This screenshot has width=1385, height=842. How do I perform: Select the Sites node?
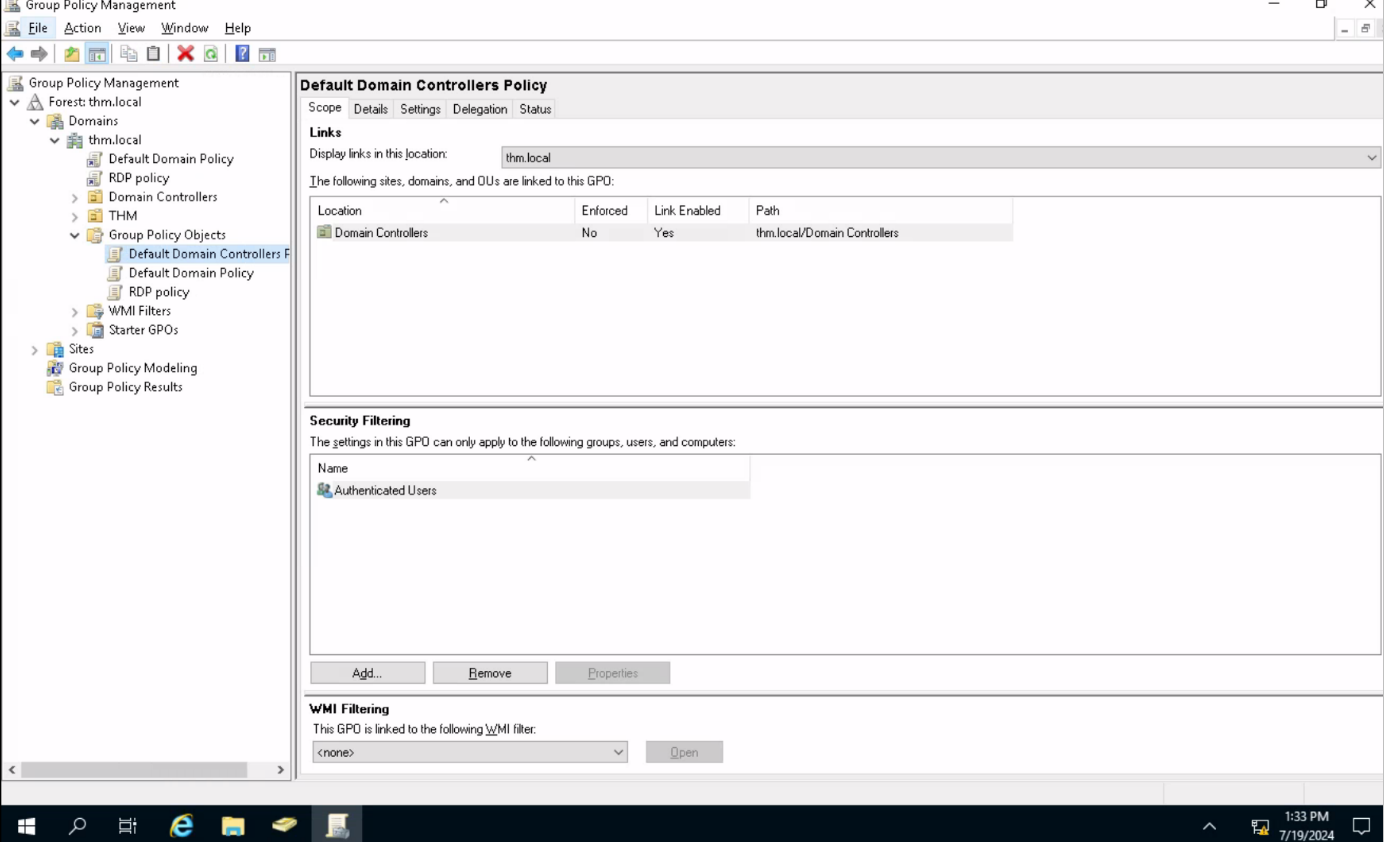pyautogui.click(x=81, y=349)
